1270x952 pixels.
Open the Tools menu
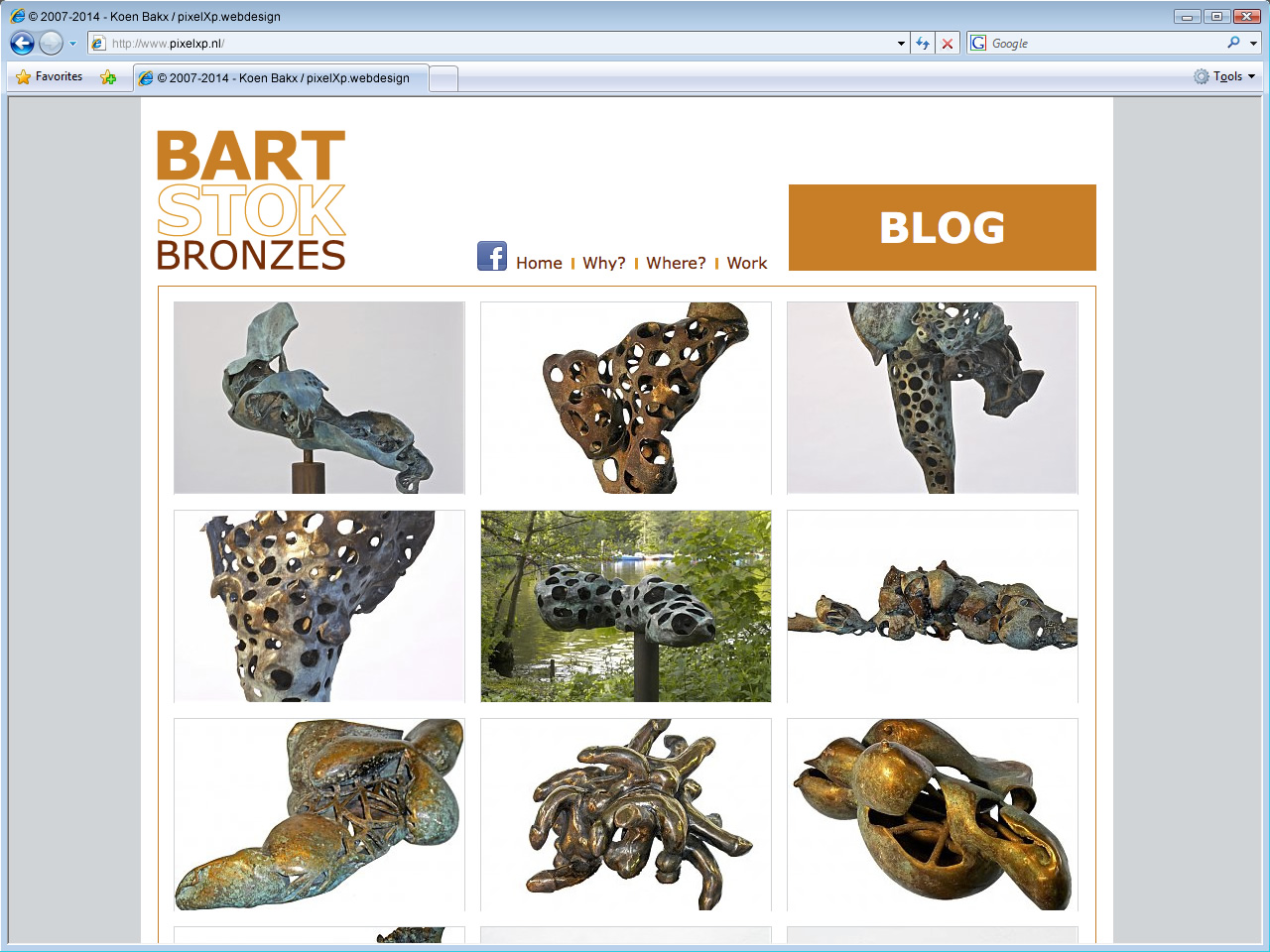[x=1224, y=76]
